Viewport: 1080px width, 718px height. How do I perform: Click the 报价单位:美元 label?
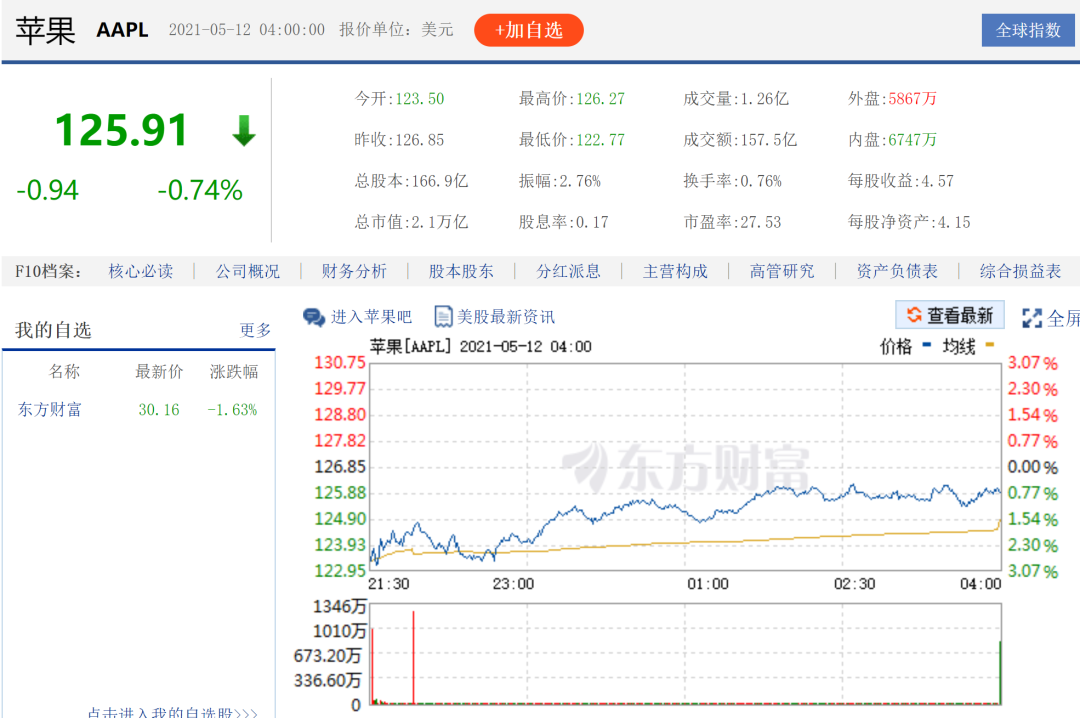[x=396, y=30]
